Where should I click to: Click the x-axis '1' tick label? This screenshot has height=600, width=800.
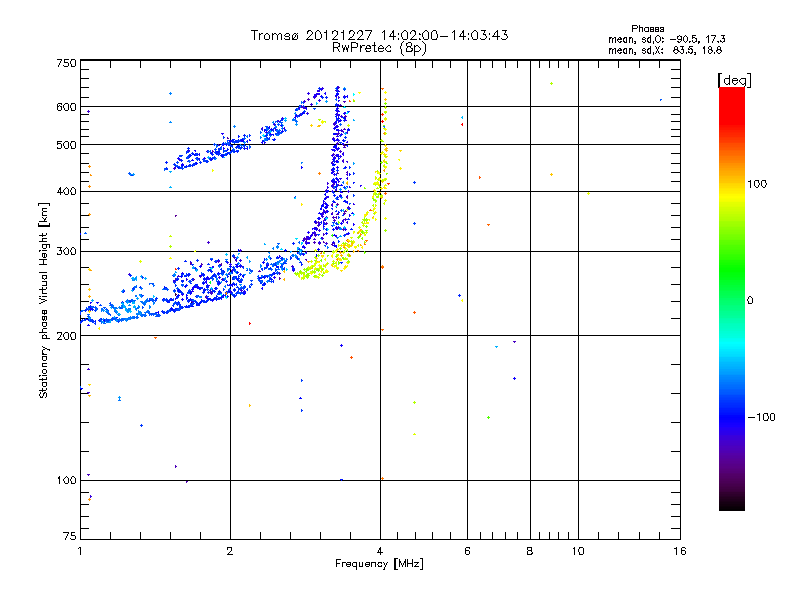pos(80,551)
